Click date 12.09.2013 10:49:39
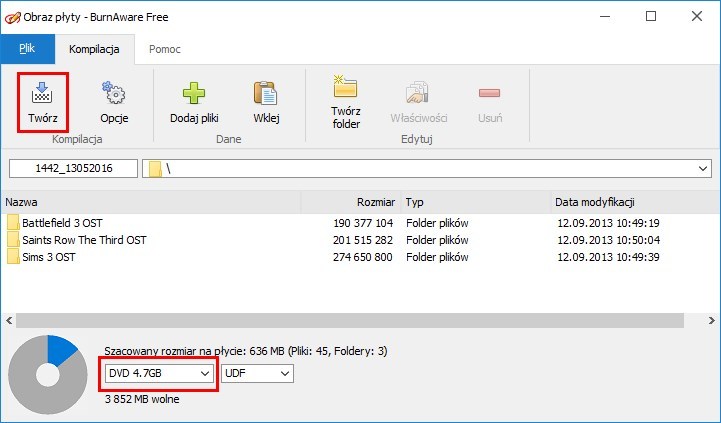This screenshot has width=721, height=423. (608, 257)
